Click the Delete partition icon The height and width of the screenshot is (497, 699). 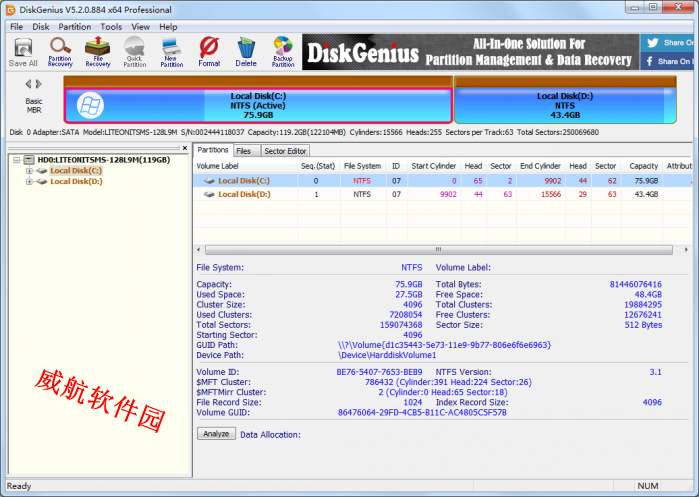click(x=246, y=51)
